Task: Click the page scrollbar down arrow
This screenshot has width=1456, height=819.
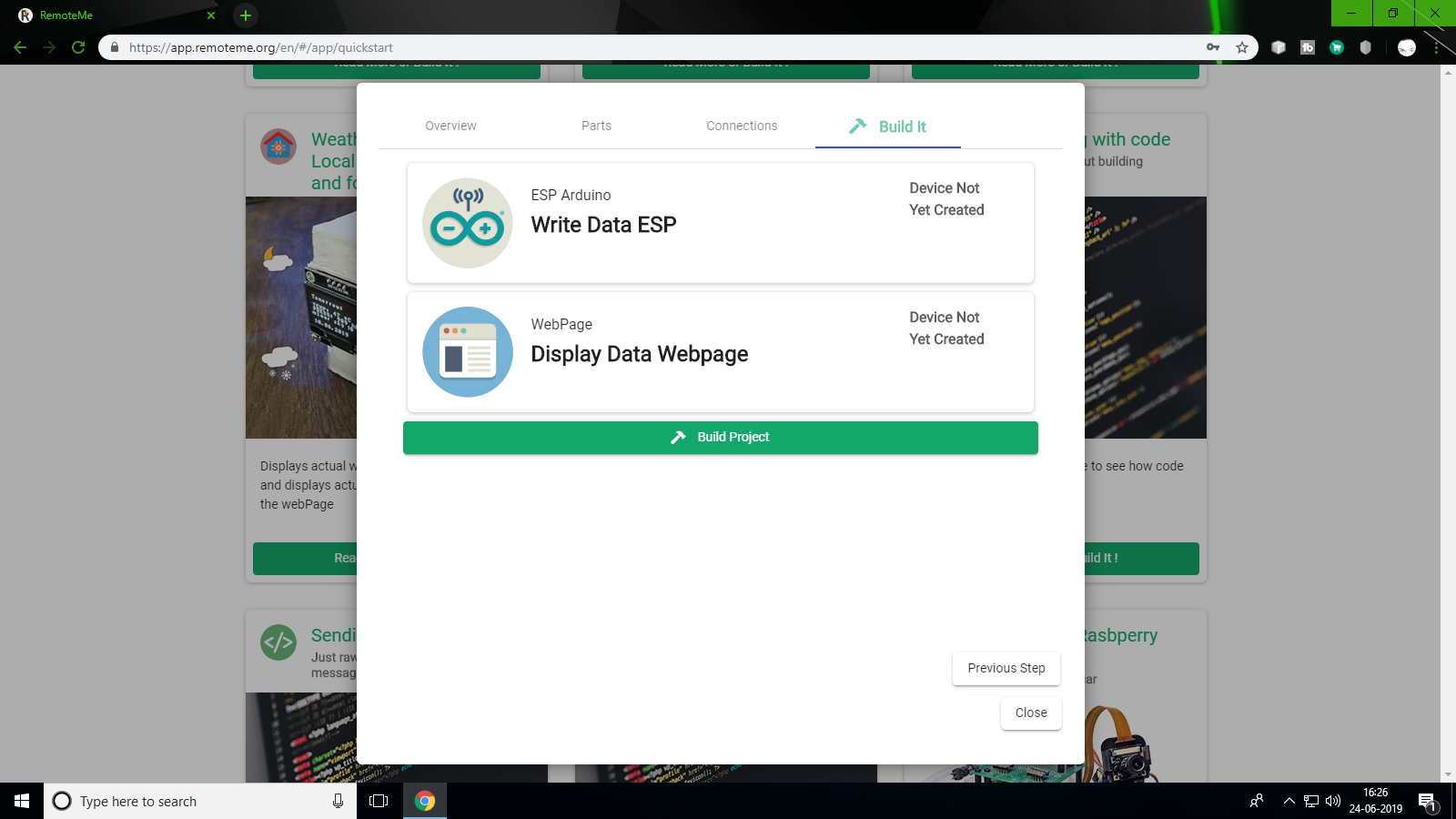Action: click(1448, 774)
